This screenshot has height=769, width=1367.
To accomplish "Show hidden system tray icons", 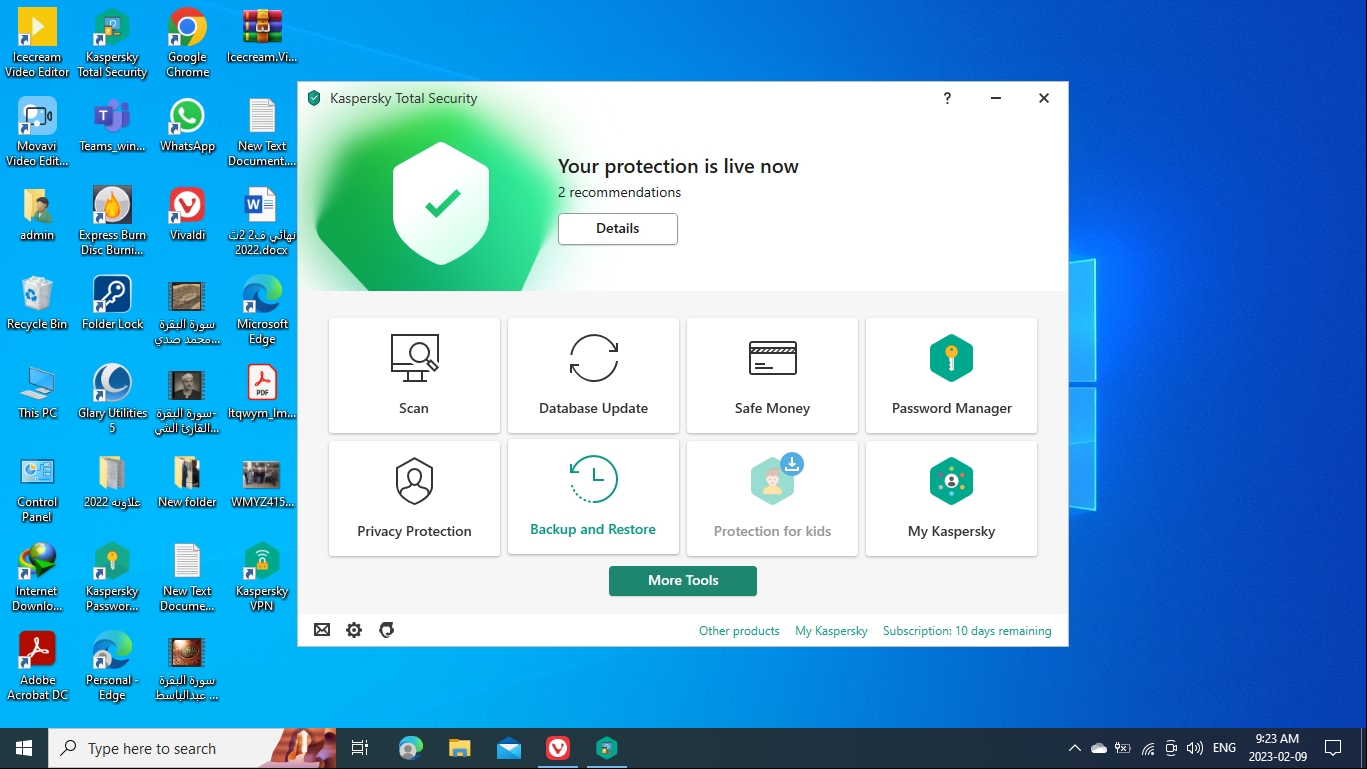I will coord(1075,748).
